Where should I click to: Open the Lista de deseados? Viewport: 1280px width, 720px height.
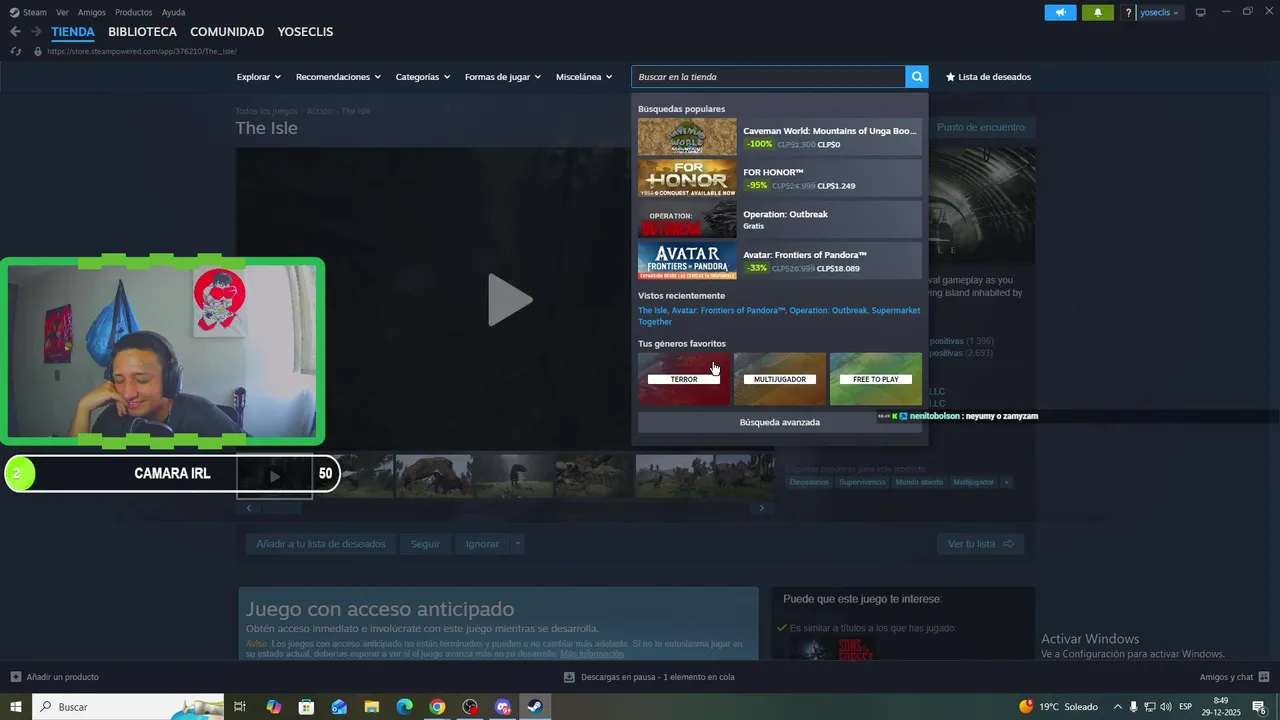point(988,77)
